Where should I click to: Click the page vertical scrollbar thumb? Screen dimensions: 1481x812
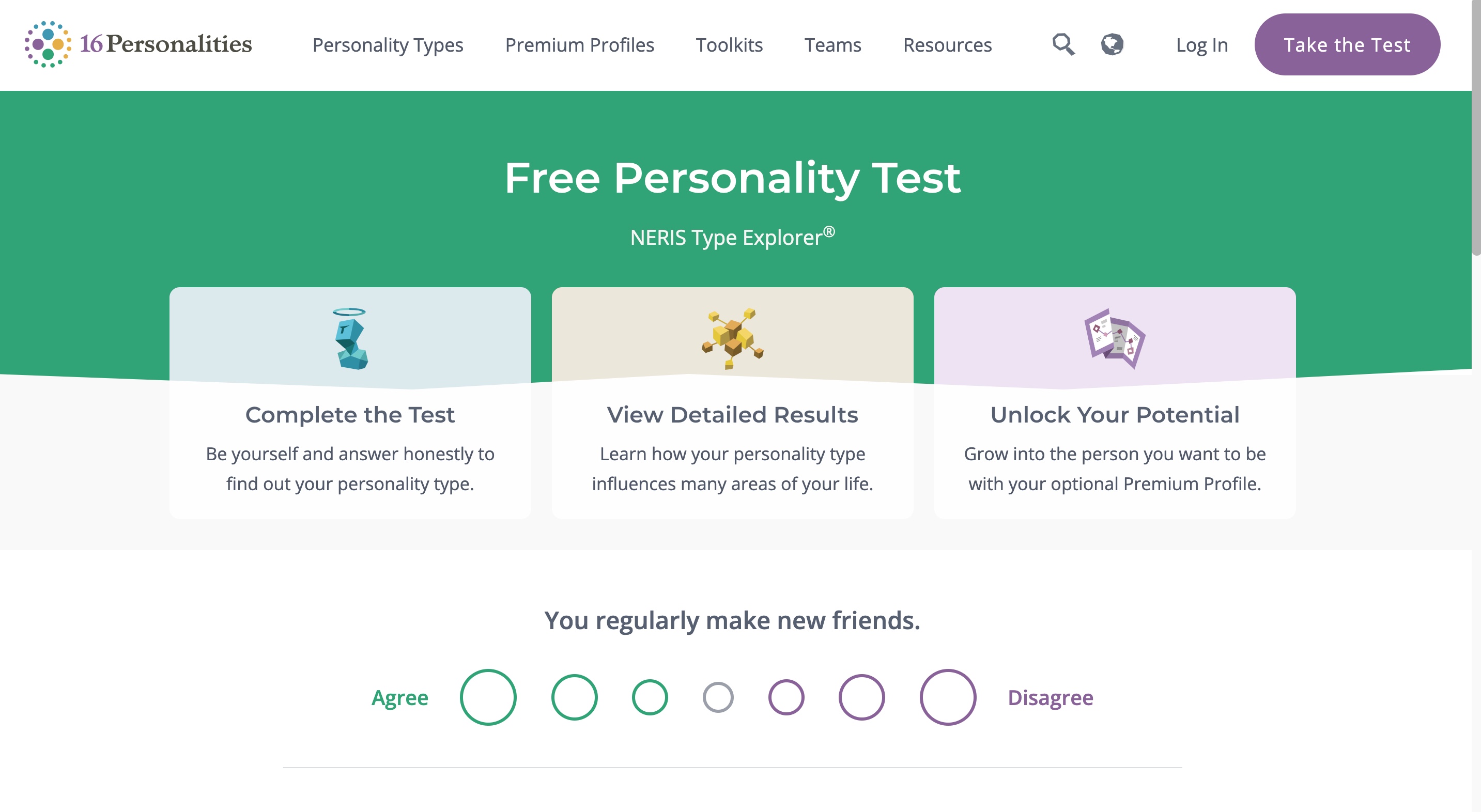(x=1476, y=127)
